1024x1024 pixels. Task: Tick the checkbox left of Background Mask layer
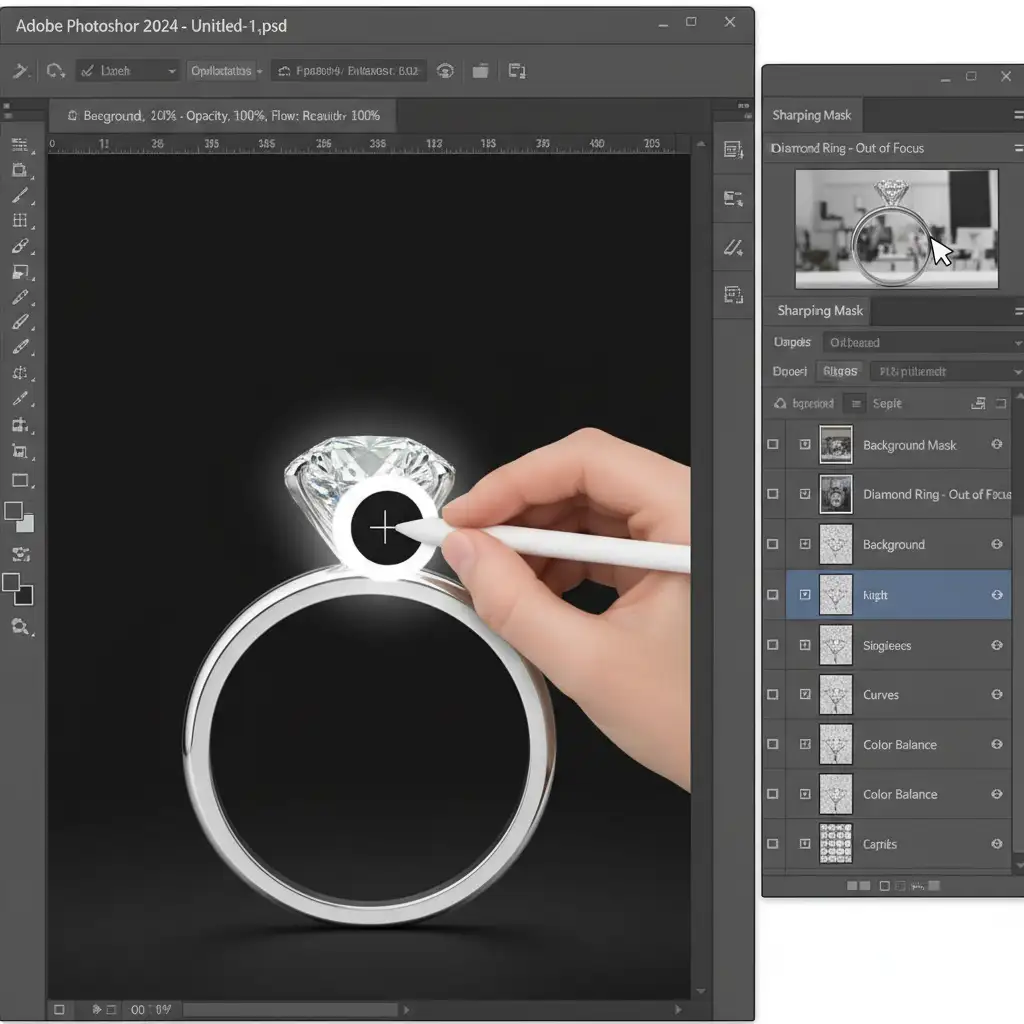pos(773,445)
